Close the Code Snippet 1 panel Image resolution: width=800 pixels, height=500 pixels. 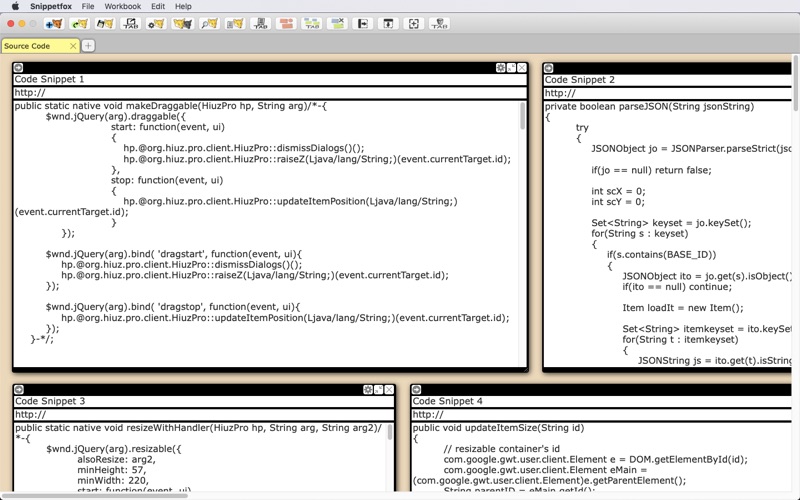coord(521,67)
